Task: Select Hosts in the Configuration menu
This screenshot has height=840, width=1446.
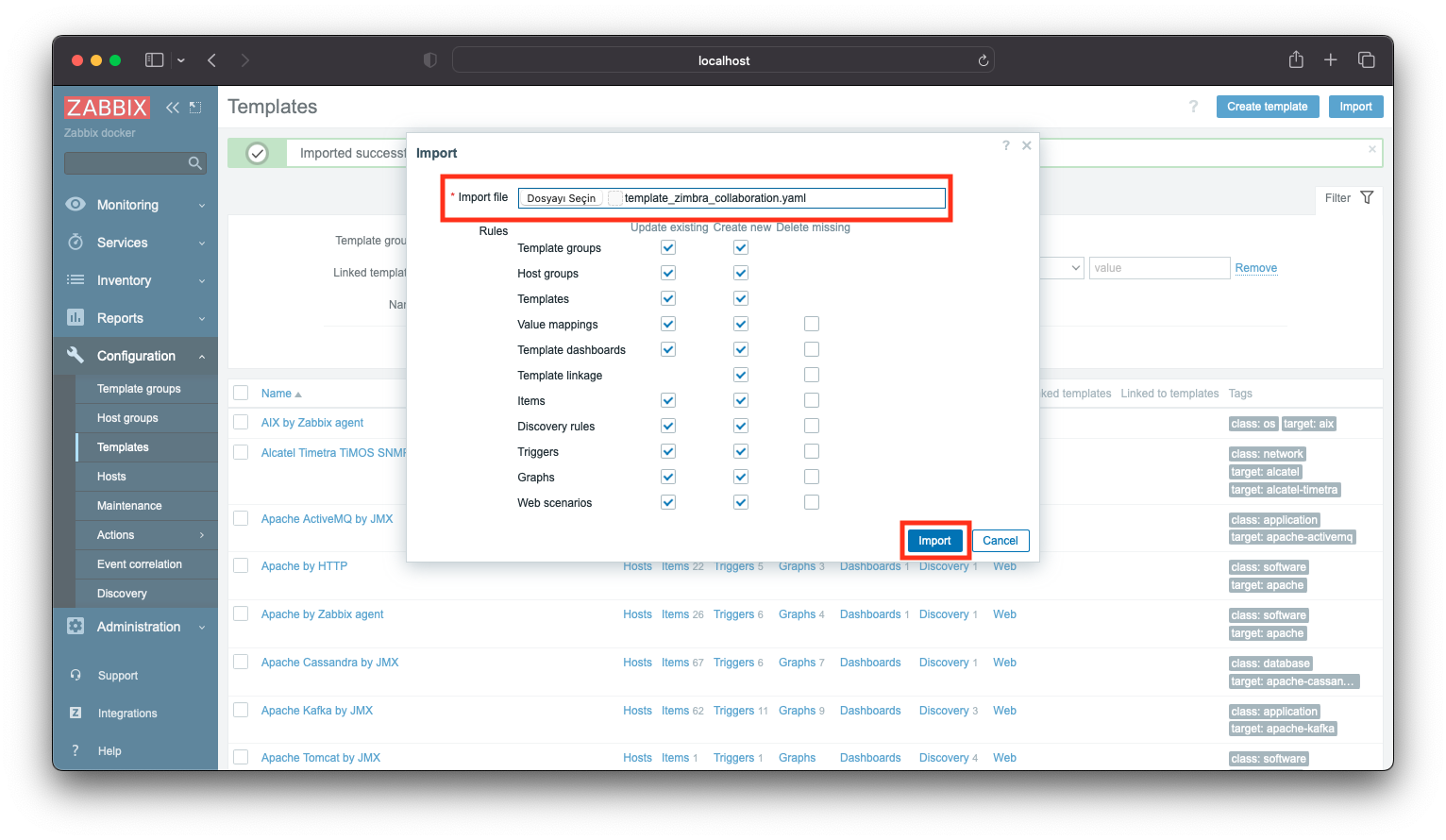Action: click(x=111, y=476)
